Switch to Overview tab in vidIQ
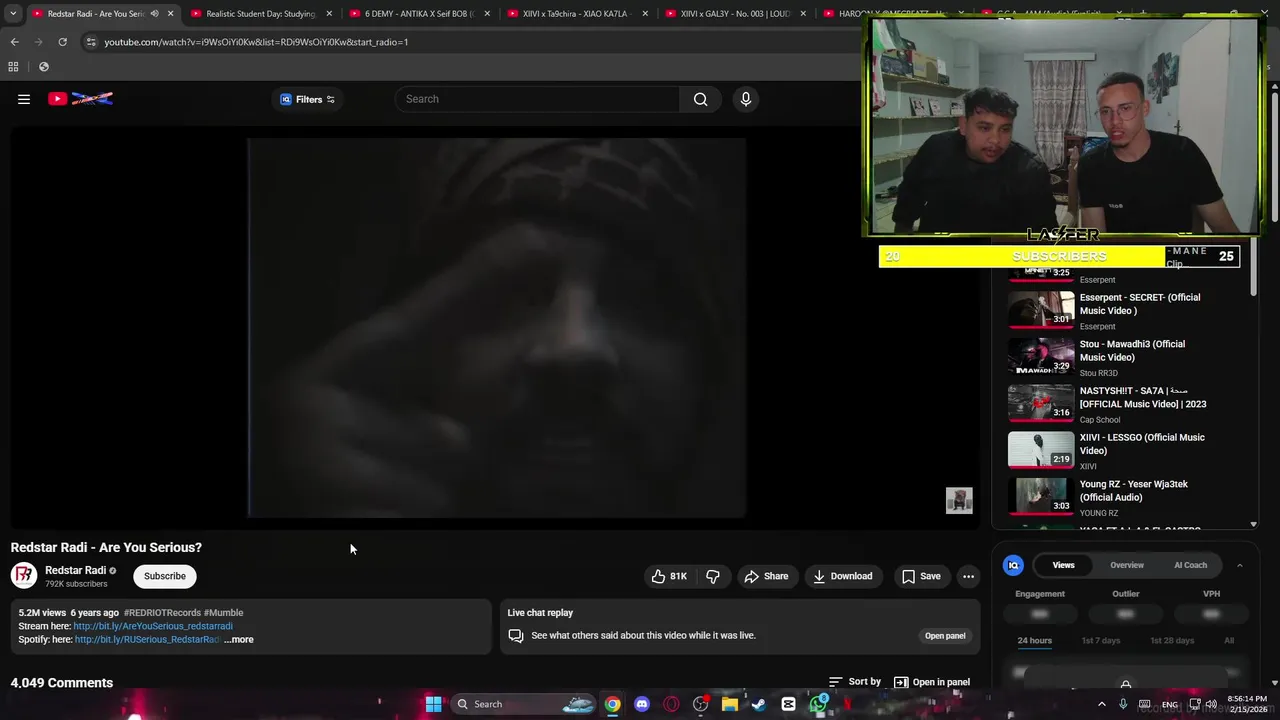Image resolution: width=1280 pixels, height=720 pixels. [1127, 565]
